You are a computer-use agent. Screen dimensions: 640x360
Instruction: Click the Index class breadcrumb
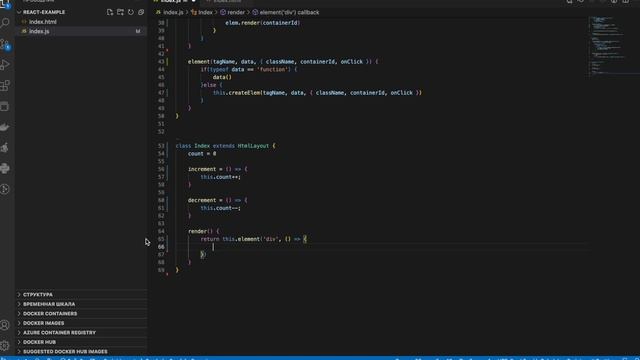(205, 12)
